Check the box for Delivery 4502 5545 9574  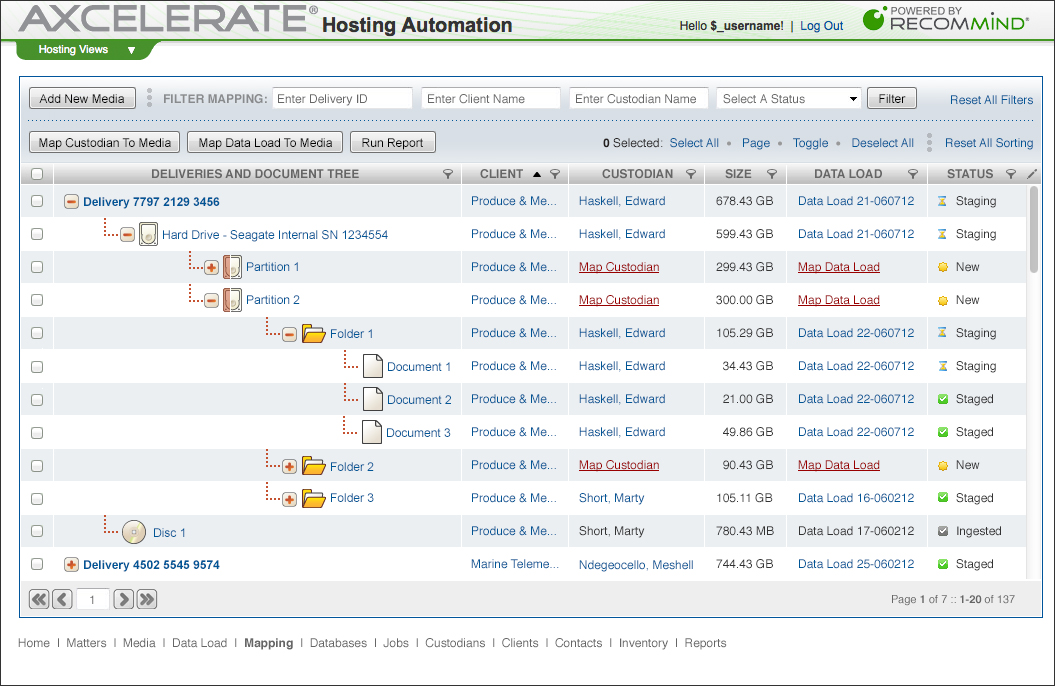click(x=37, y=564)
